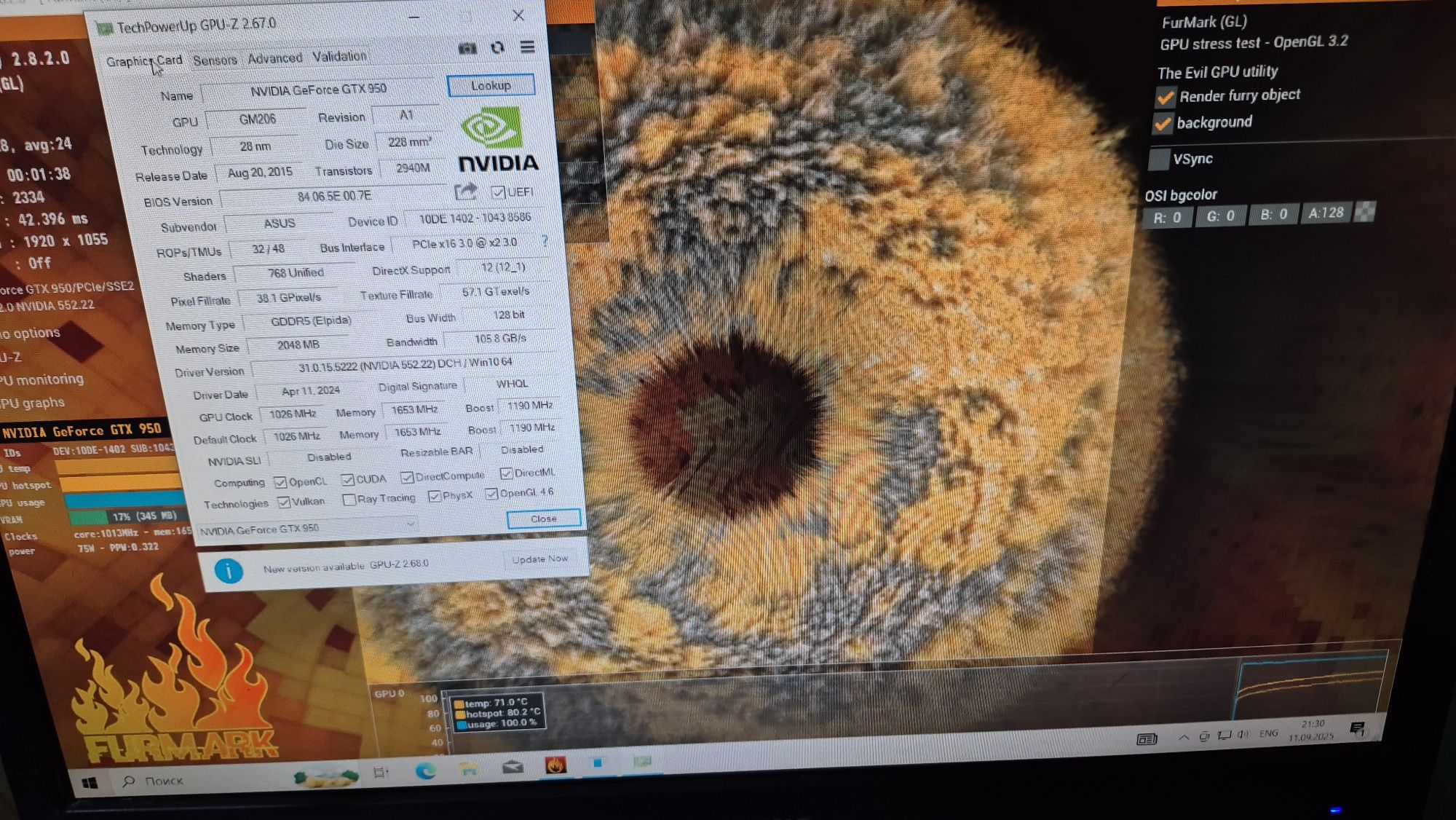Image resolution: width=1456 pixels, height=820 pixels.
Task: Open the Windows Start menu
Action: coord(90,783)
